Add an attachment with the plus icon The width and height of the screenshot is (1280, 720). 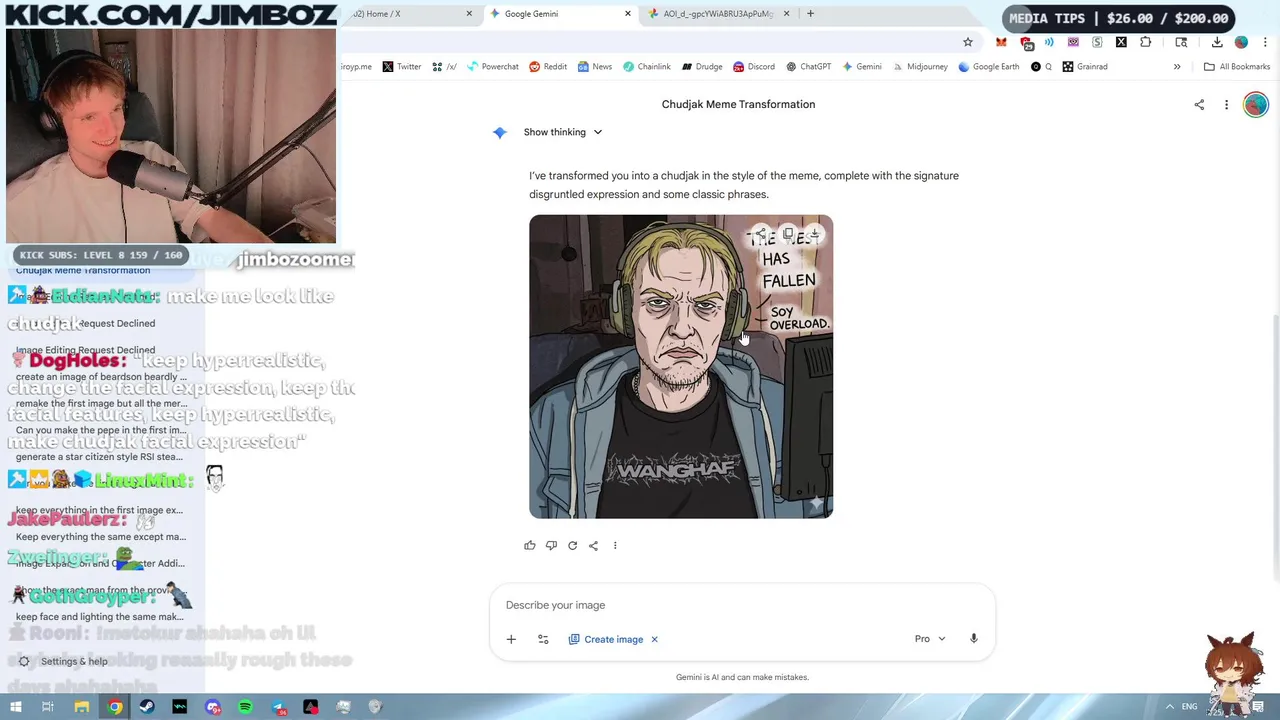tap(511, 639)
